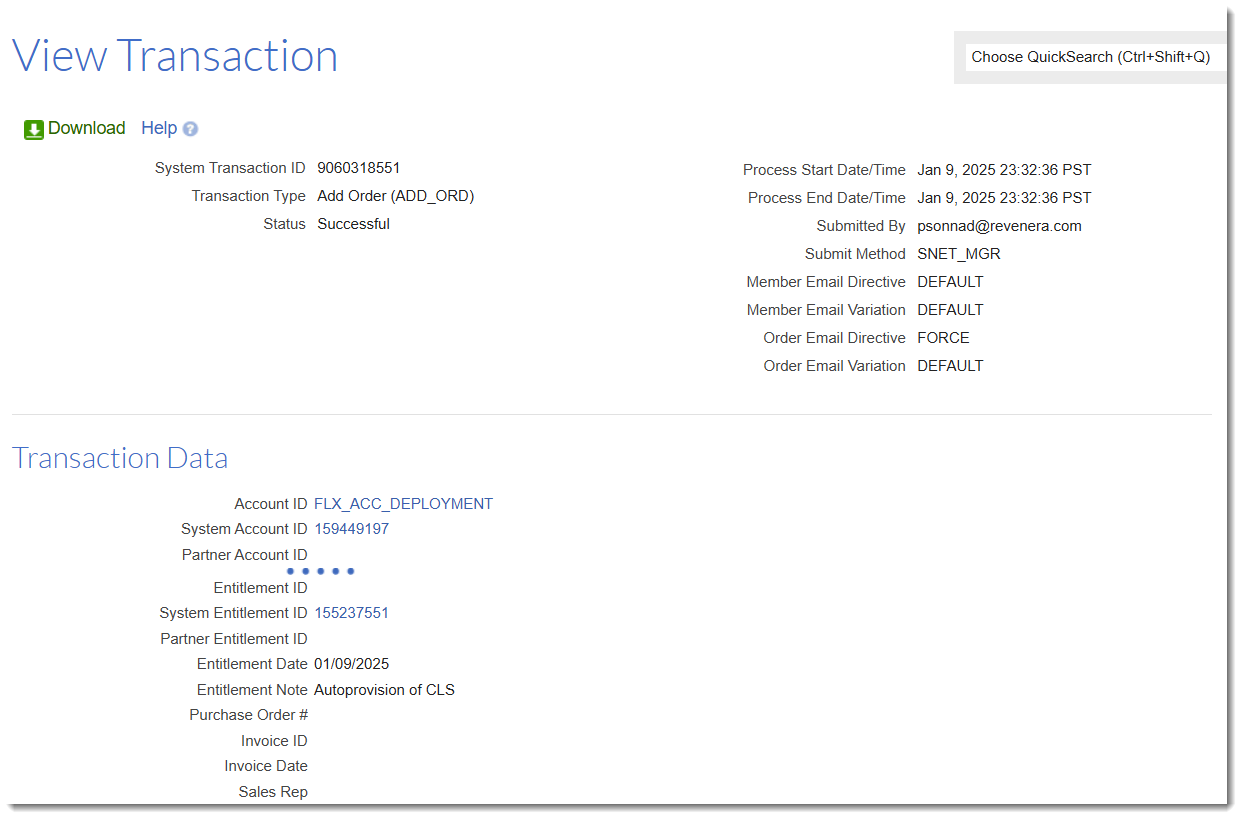Screen dimensions: 1242x819
Task: Open the Help link
Action: (159, 128)
